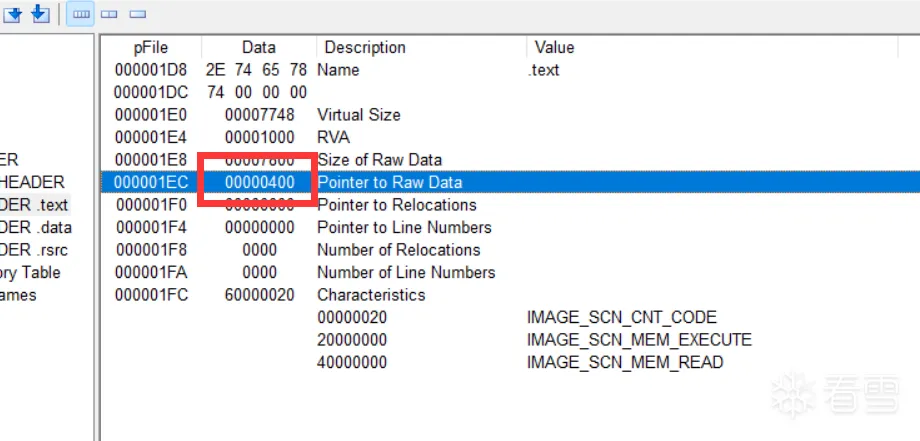The width and height of the screenshot is (920, 441).
Task: Select the four-segment byte view icon
Action: coord(82,14)
